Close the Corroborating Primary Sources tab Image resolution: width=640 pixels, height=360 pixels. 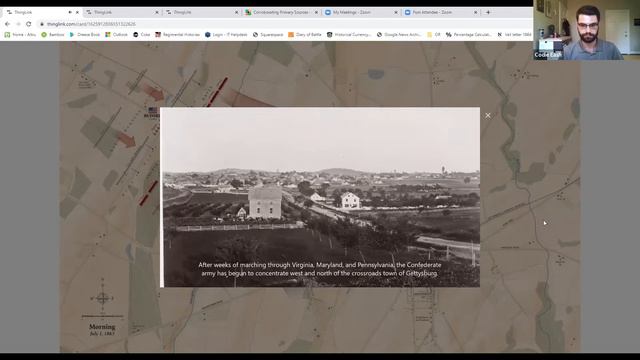[316, 12]
